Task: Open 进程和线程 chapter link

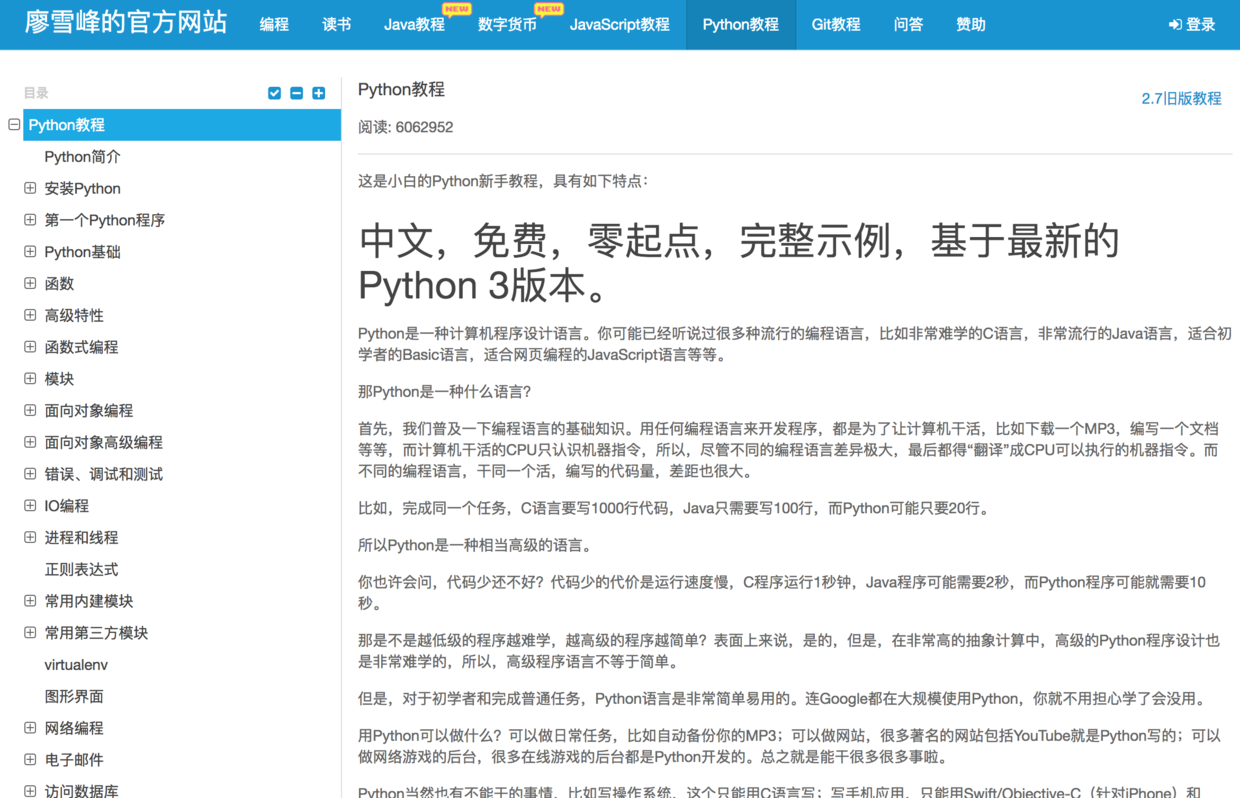Action: pos(81,537)
